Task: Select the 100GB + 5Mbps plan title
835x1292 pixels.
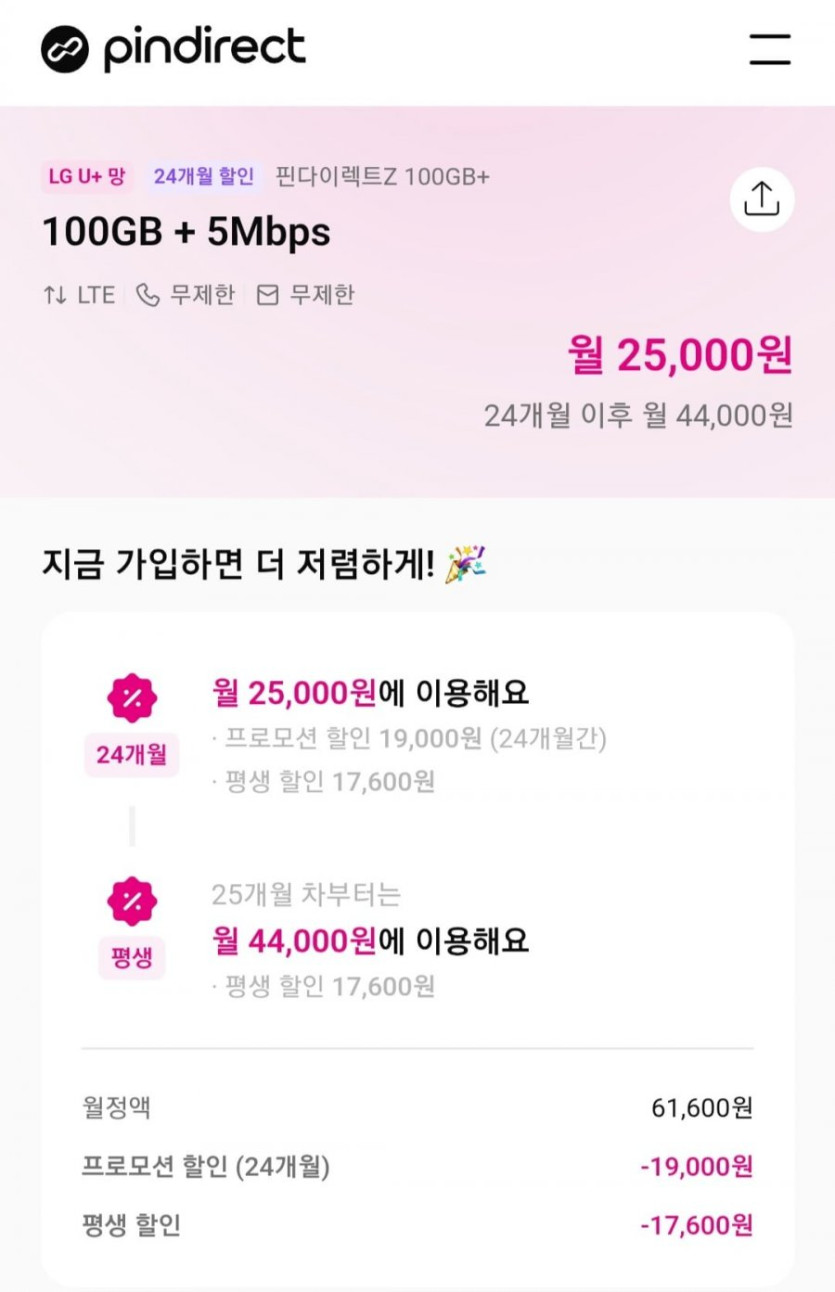Action: [x=186, y=233]
